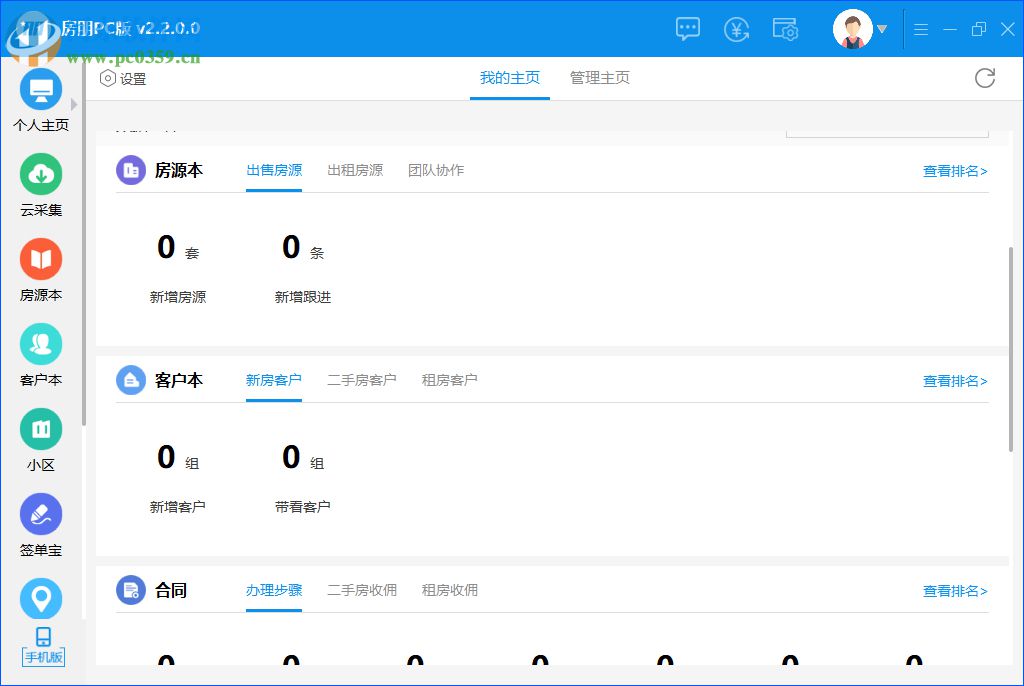Open the 个人主页 sidebar icon
This screenshot has width=1024, height=686.
(40, 89)
